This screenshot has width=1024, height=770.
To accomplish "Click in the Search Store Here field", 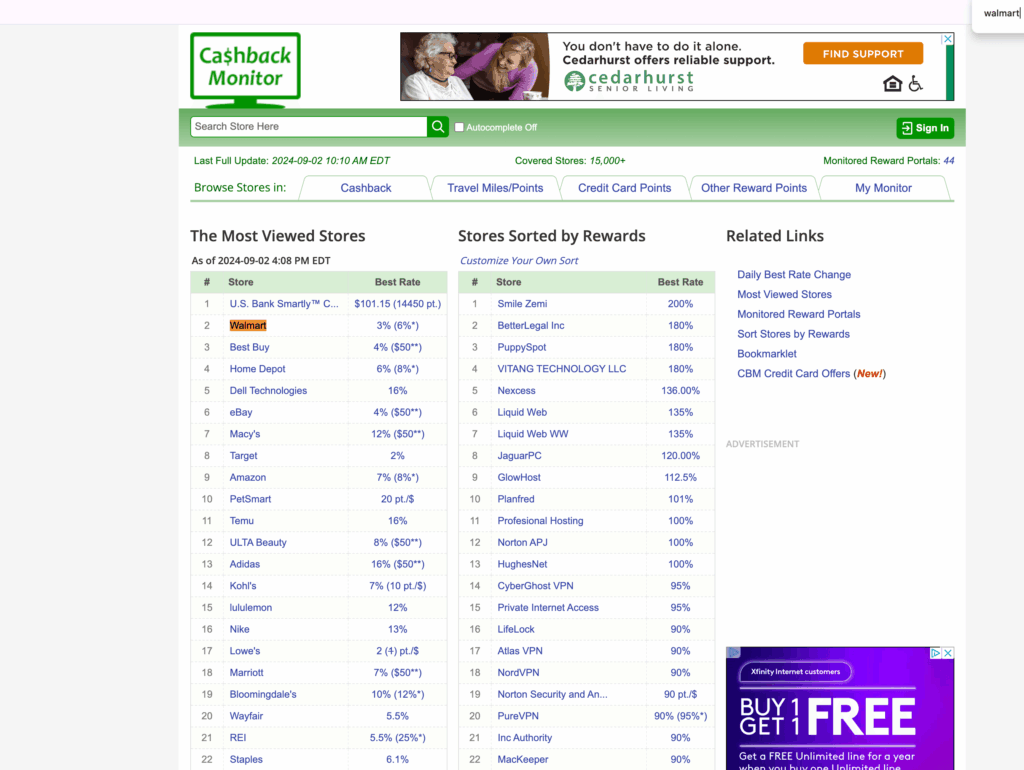I will [x=308, y=127].
